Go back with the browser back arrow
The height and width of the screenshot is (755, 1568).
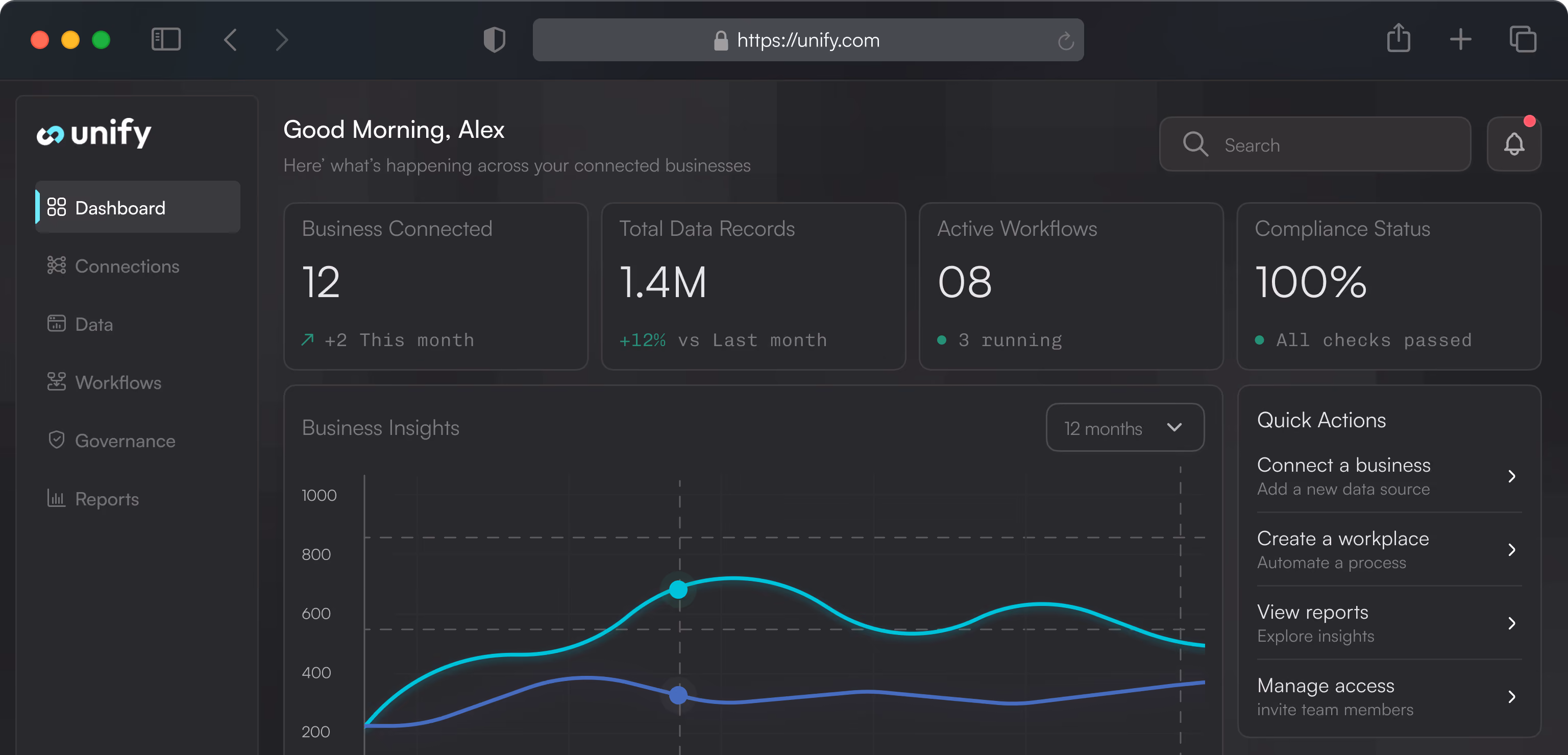pos(230,40)
